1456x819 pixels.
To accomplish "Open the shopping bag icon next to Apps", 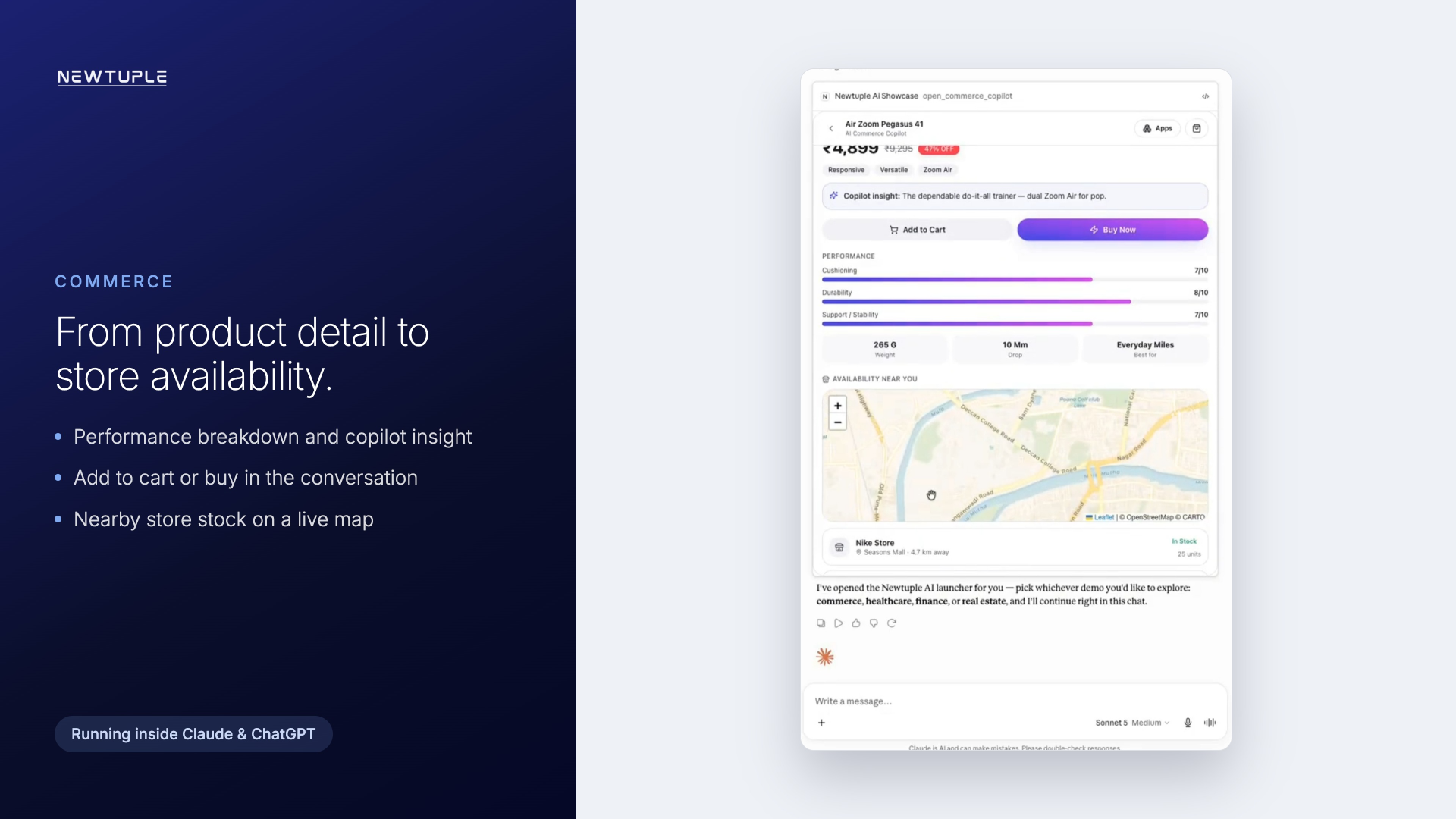I will point(1197,129).
